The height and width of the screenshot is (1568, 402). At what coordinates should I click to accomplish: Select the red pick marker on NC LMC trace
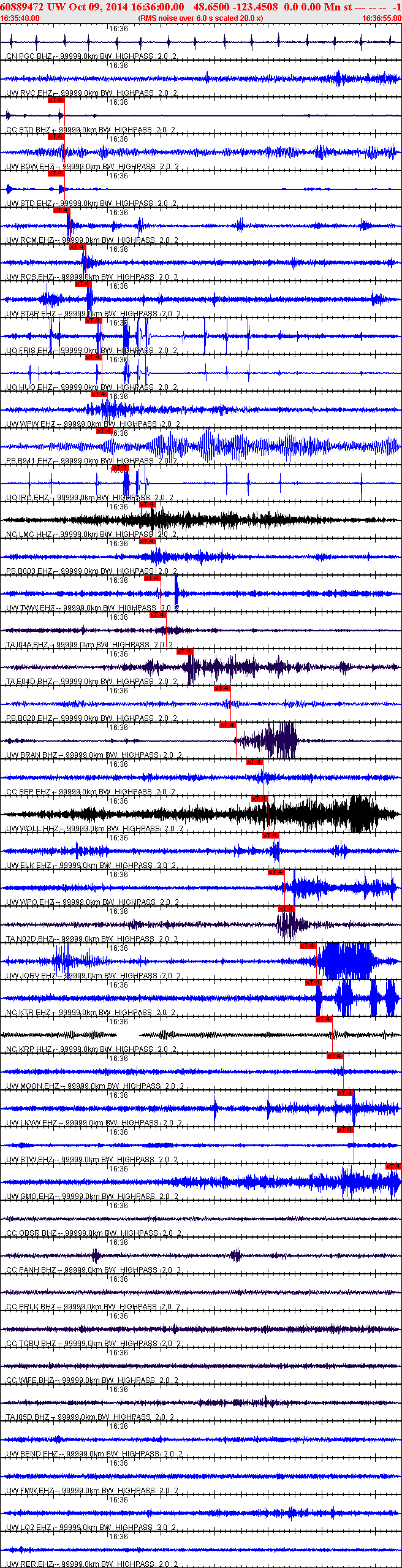coord(148,504)
